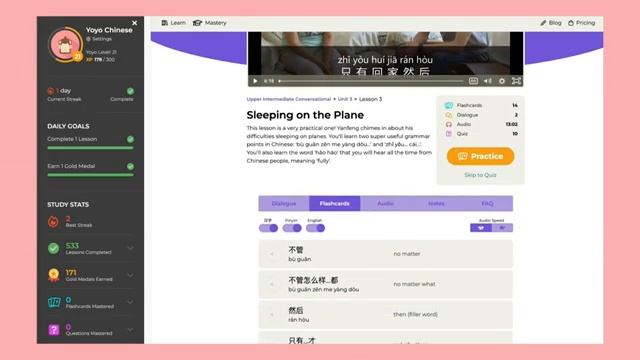Click the Sleeping on the Plane title
Viewport: 640px width, 360px height.
pos(305,115)
